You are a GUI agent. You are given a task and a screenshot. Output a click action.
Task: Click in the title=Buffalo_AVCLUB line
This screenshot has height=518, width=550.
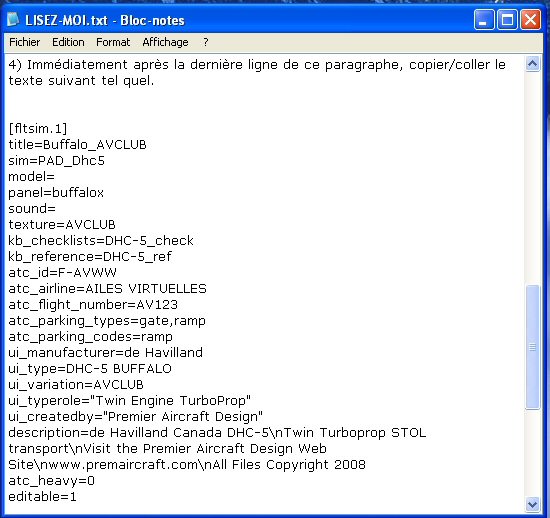[x=78, y=144]
